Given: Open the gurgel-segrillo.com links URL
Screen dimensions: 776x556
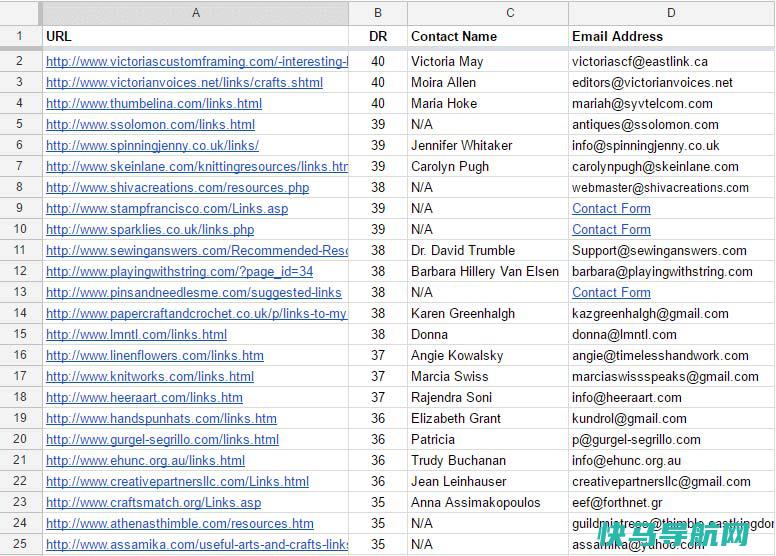Looking at the screenshot, I should pos(162,440).
